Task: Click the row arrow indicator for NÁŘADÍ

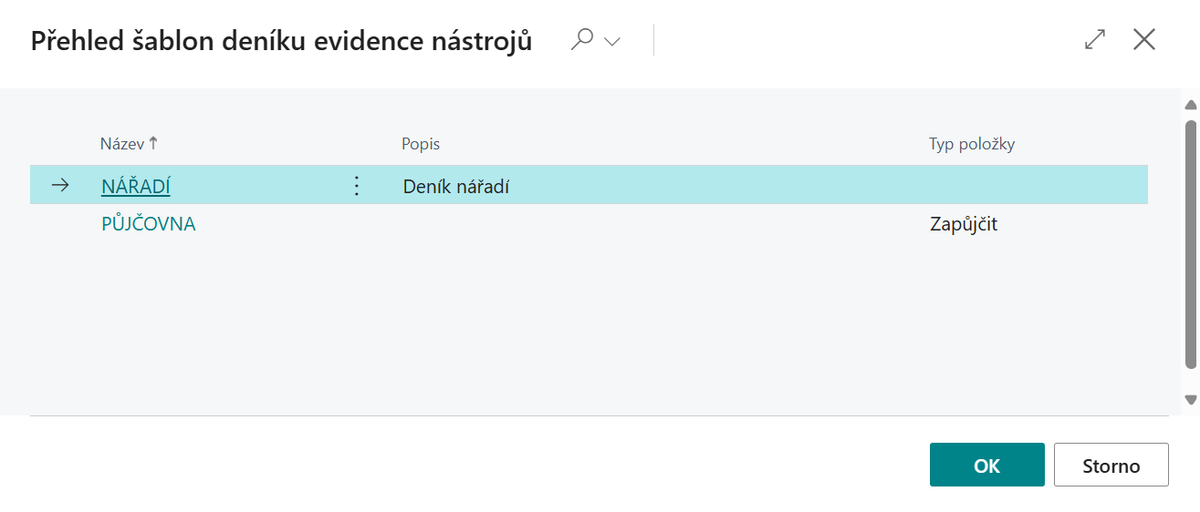Action: (x=60, y=185)
